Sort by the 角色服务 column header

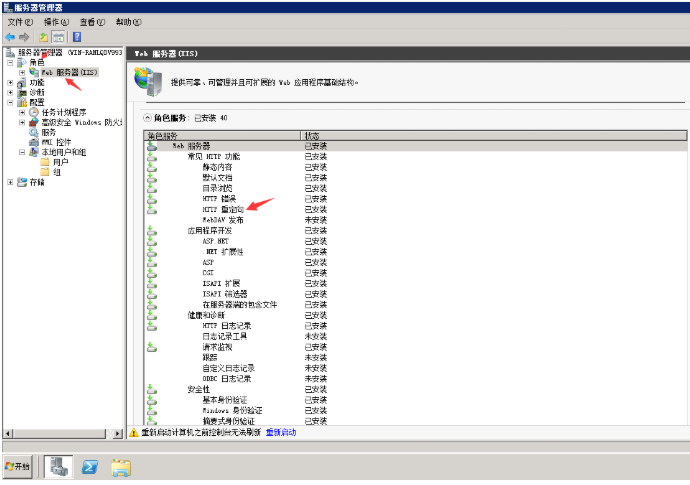point(222,136)
